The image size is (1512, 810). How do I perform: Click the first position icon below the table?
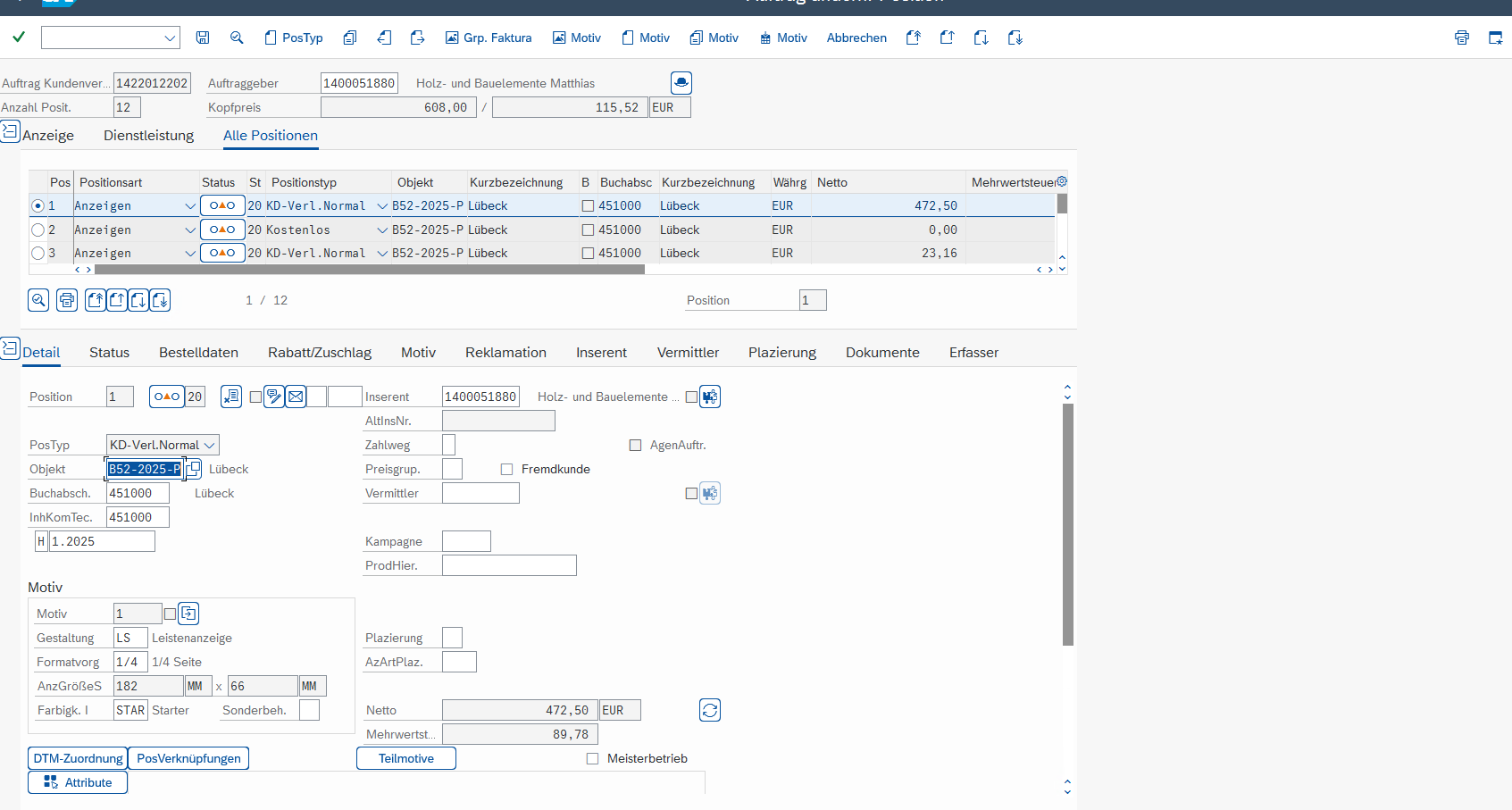tap(96, 300)
